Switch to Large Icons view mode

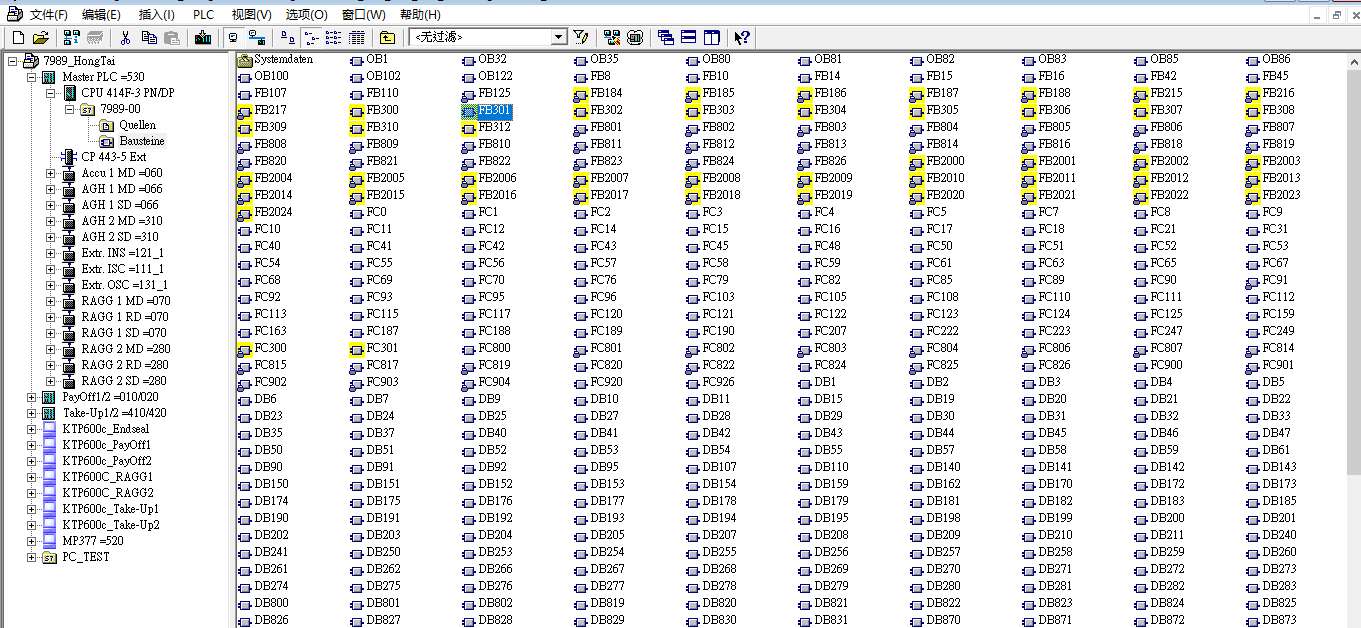point(288,38)
